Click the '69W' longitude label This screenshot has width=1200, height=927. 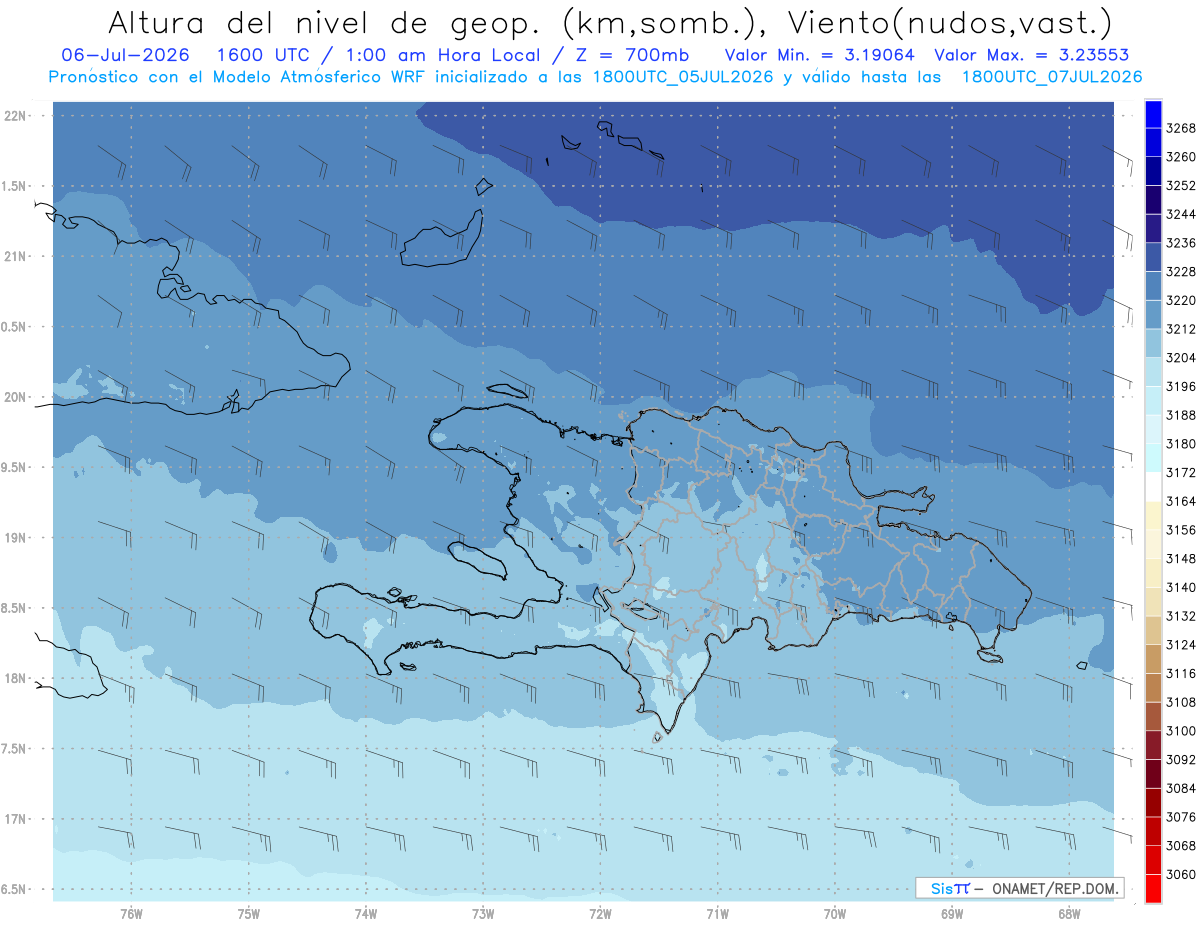click(x=952, y=914)
